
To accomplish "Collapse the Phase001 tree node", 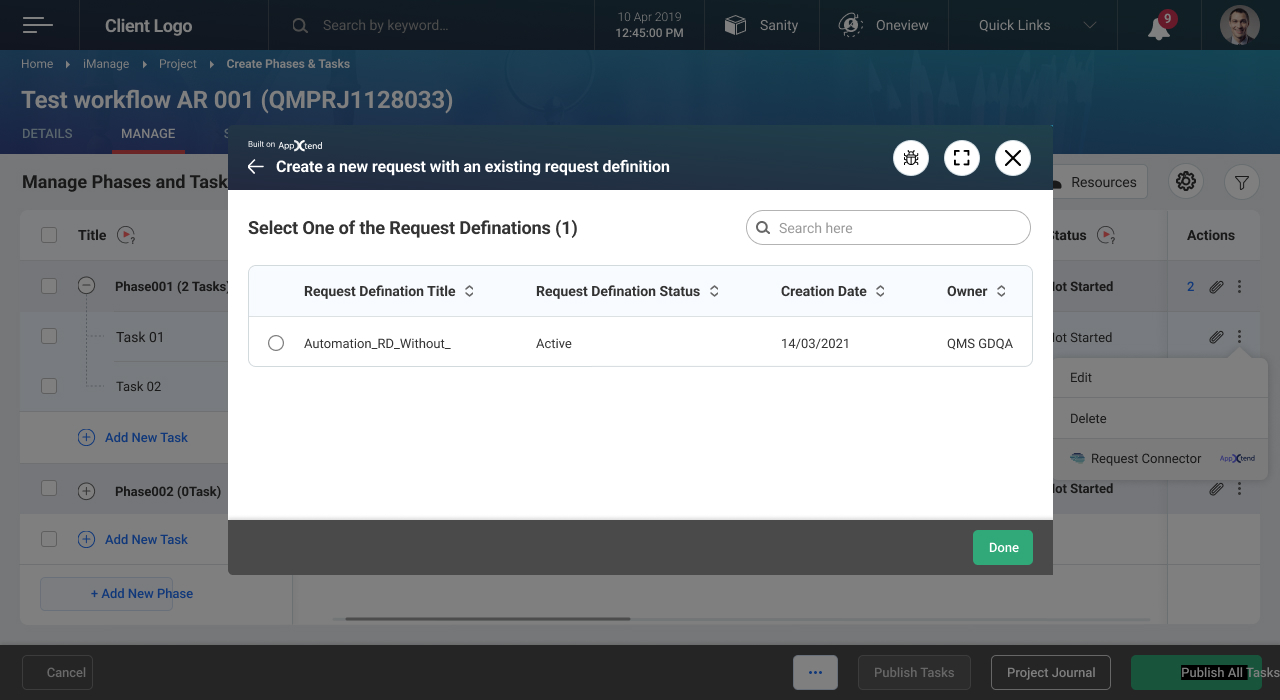I will (x=86, y=286).
